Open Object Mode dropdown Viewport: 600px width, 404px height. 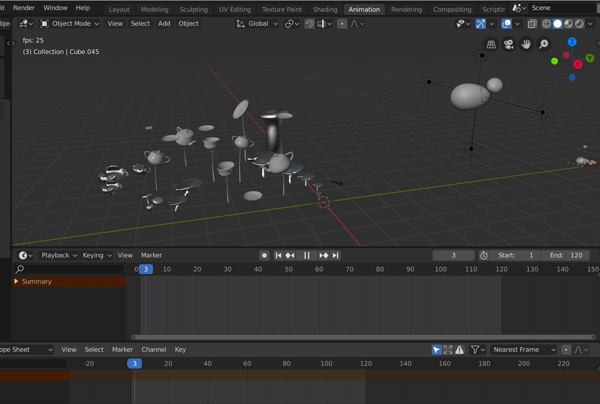[70, 24]
